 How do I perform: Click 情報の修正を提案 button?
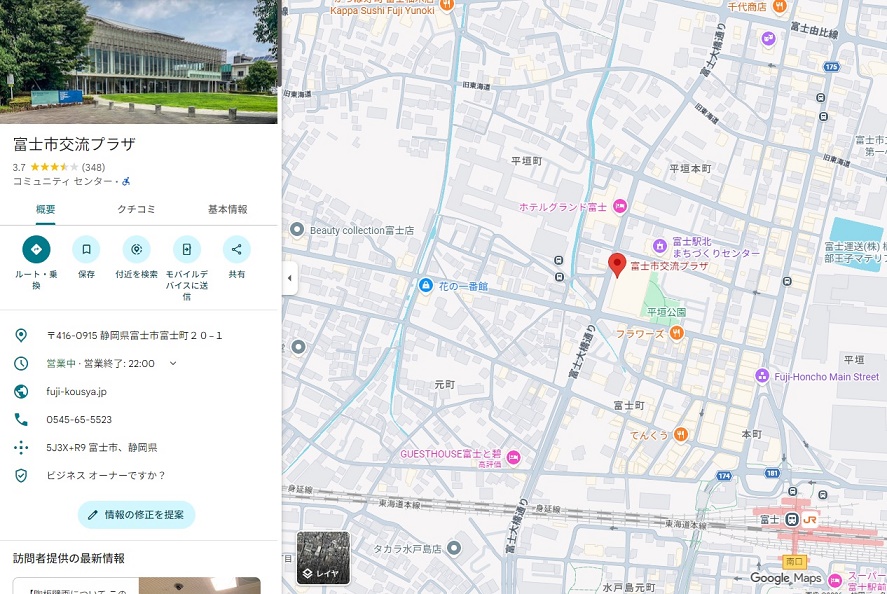[x=136, y=515]
